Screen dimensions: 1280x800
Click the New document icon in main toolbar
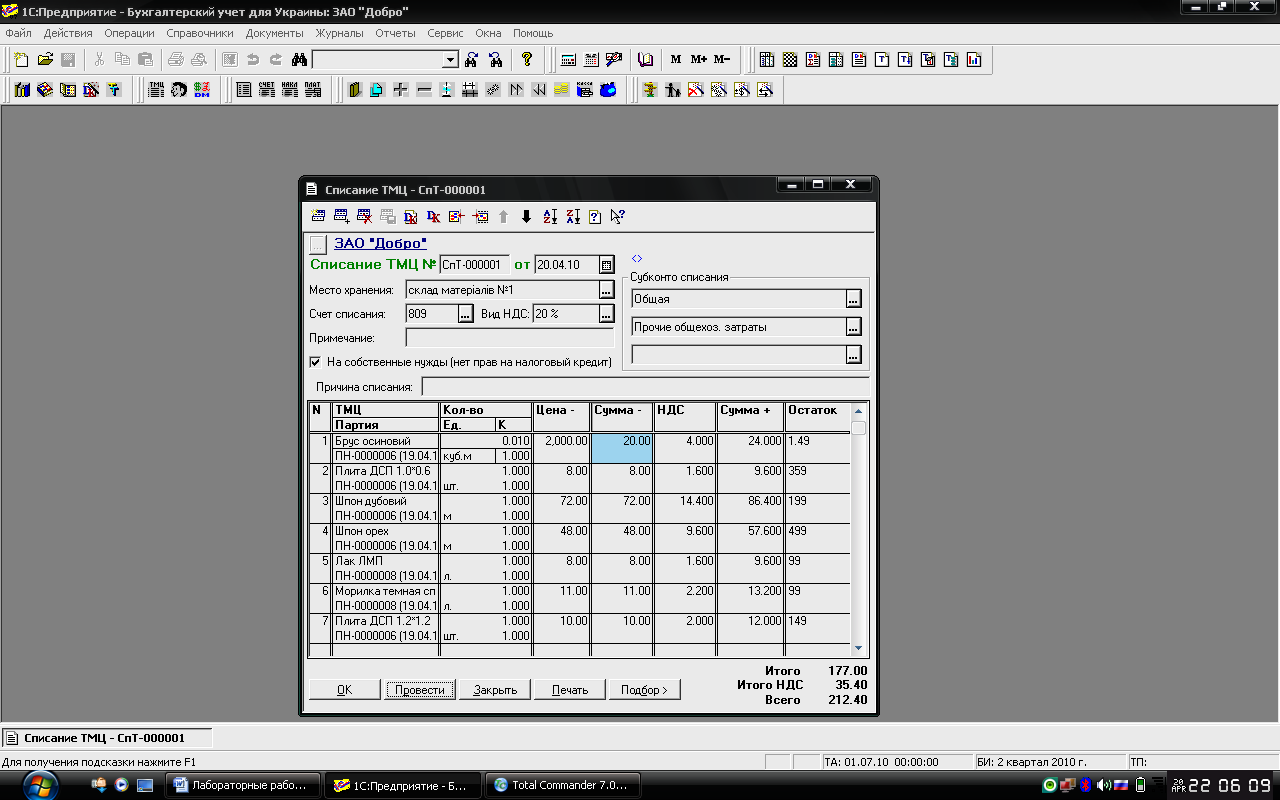tap(21, 60)
